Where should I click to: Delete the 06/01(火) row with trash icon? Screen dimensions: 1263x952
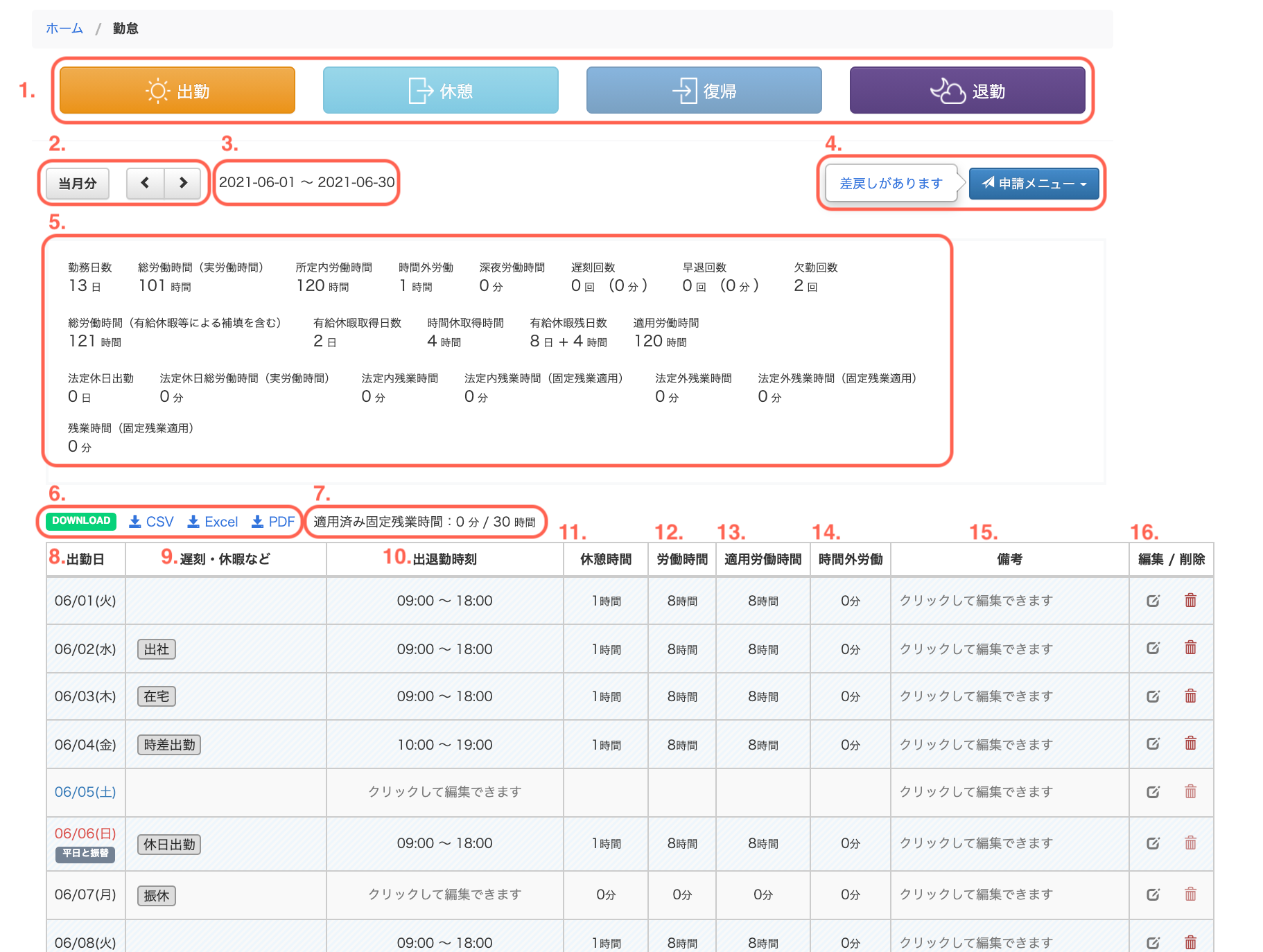(x=1190, y=600)
